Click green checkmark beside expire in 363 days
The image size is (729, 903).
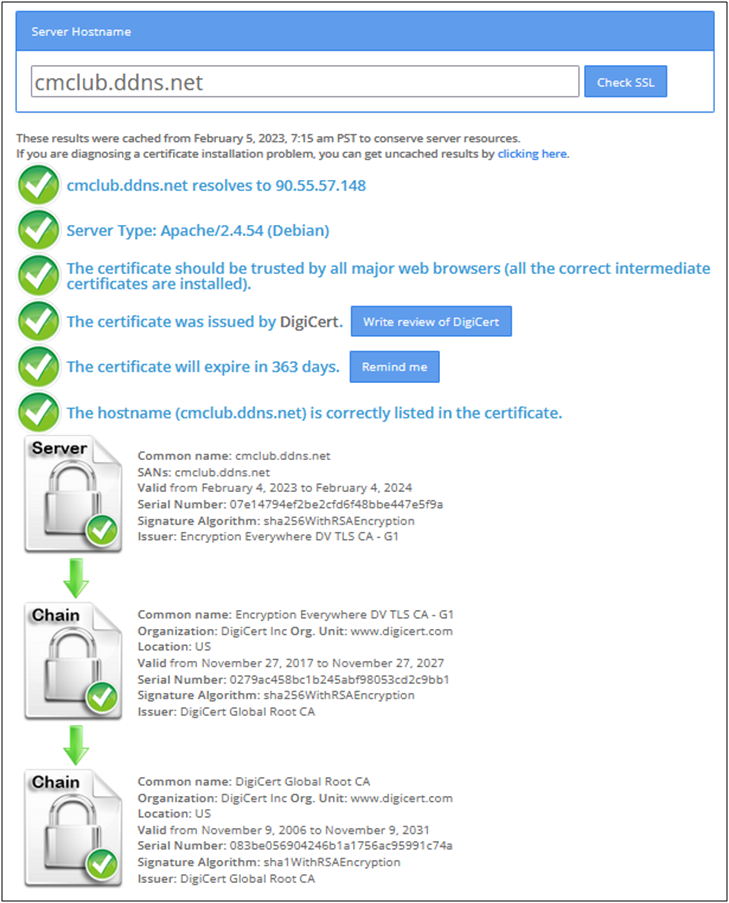click(x=39, y=367)
